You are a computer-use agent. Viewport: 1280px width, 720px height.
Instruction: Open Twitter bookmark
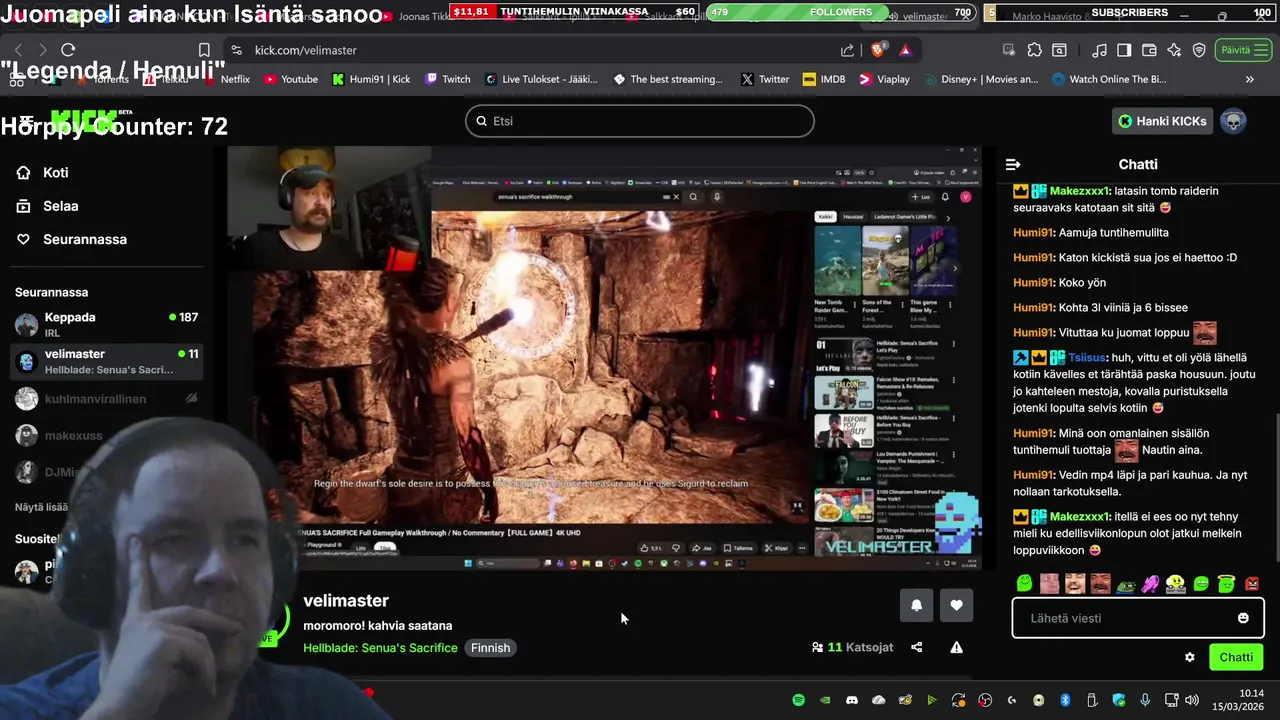pyautogui.click(x=765, y=79)
